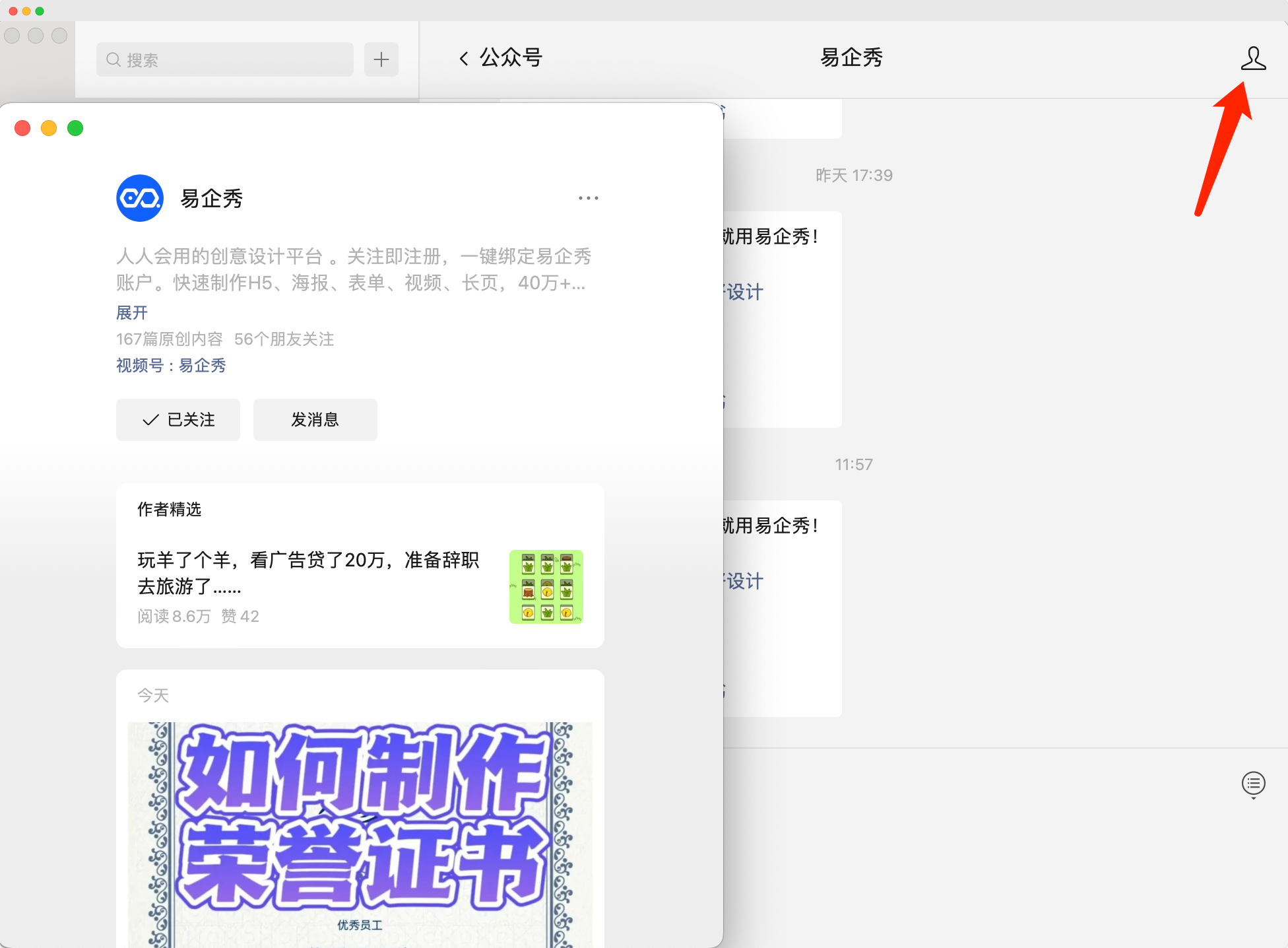
Task: Click the search field in sidebar
Action: (x=224, y=59)
